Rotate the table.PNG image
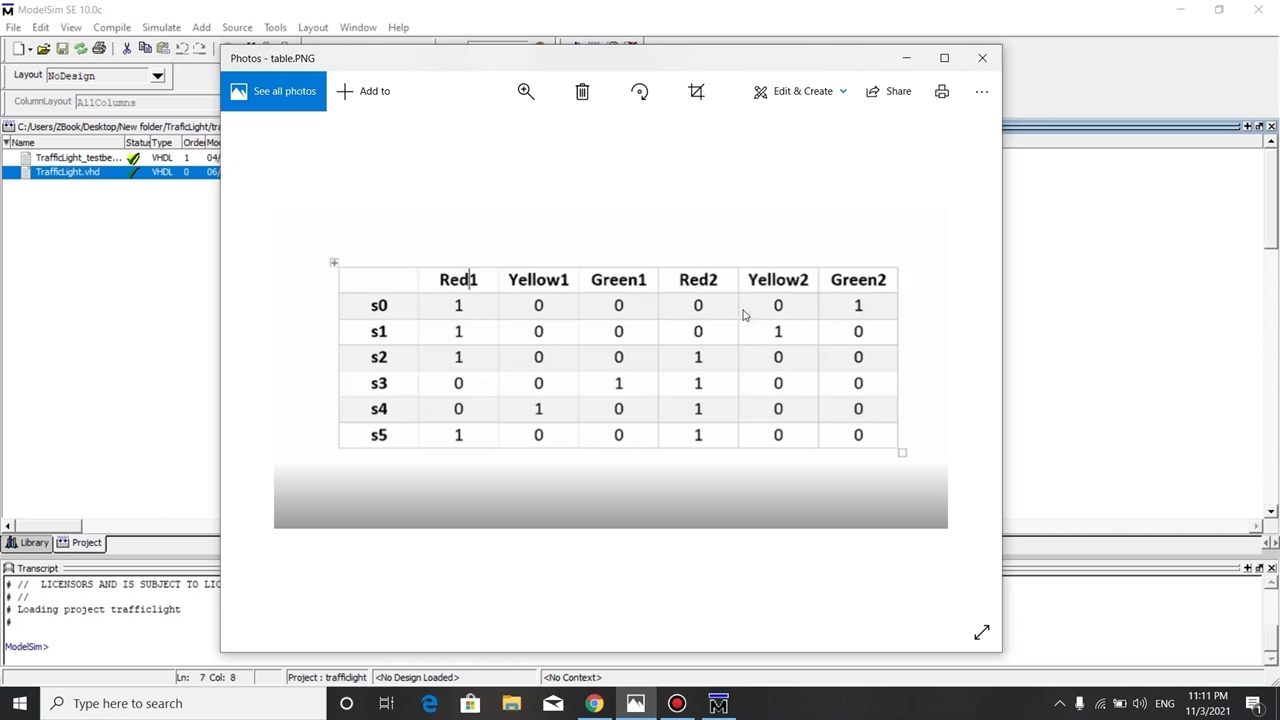Screen dimensions: 1280x720 click(640, 91)
